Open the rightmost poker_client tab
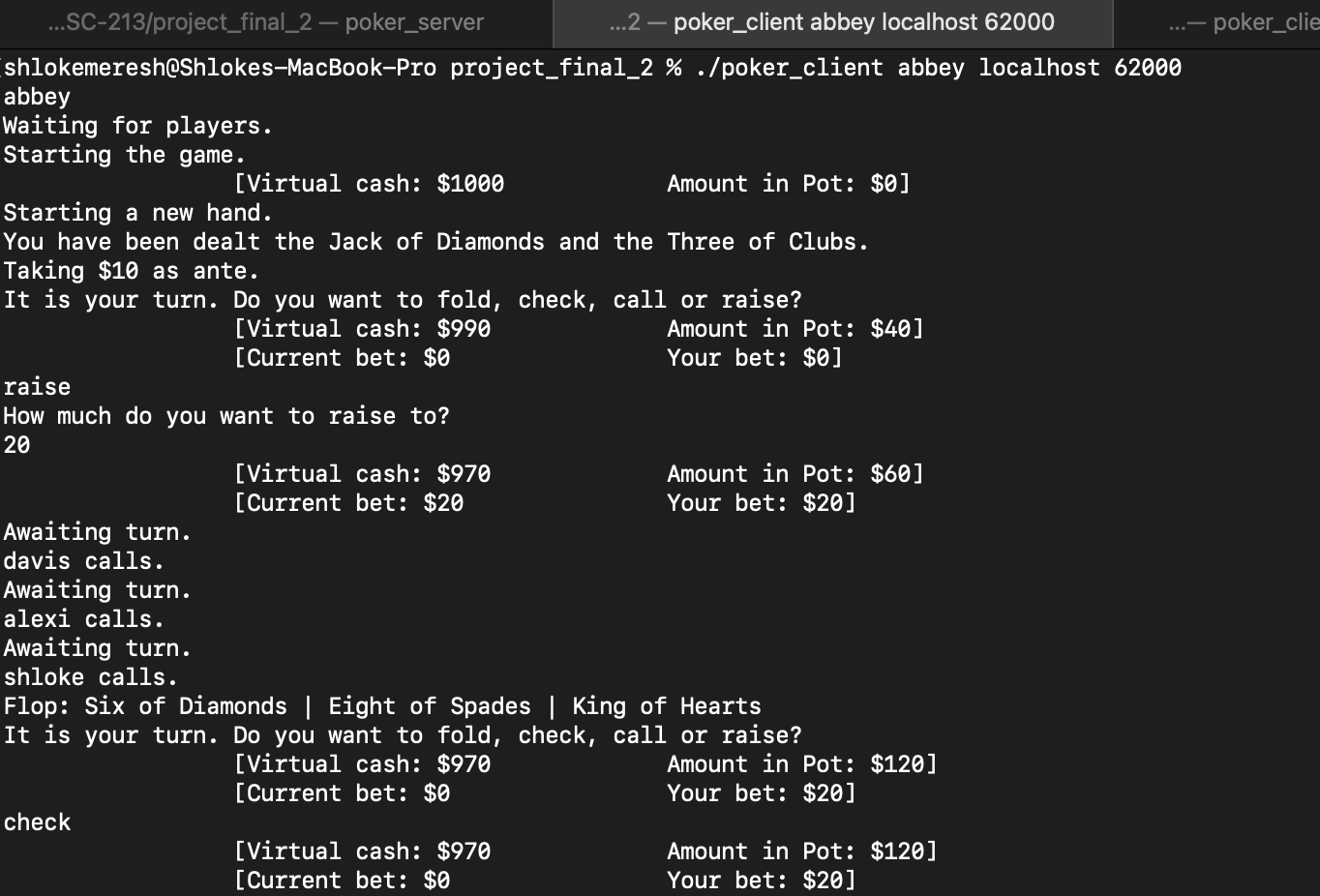 [1258, 21]
